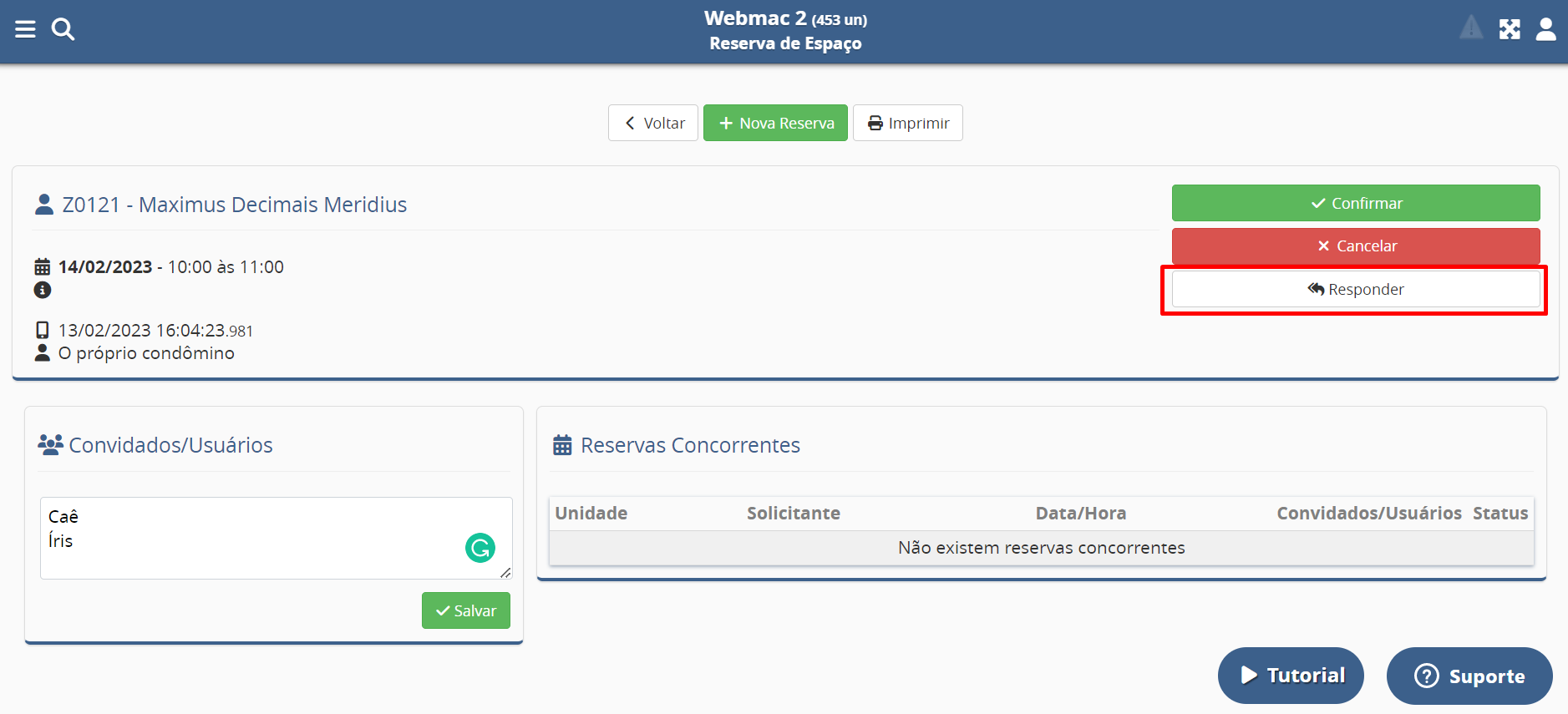Click the calendar icon beside reservation date
Viewport: 1568px width, 714px height.
click(x=43, y=267)
